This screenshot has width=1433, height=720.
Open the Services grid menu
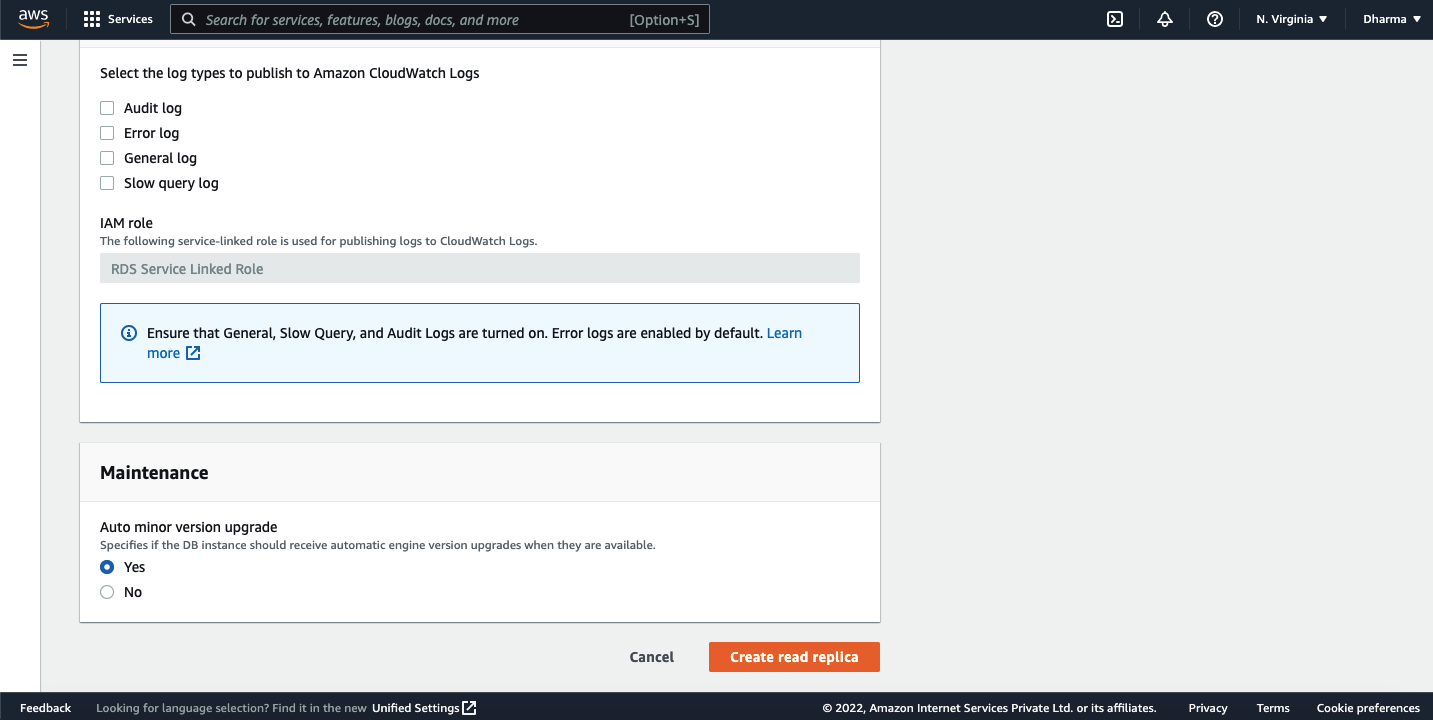coord(92,19)
